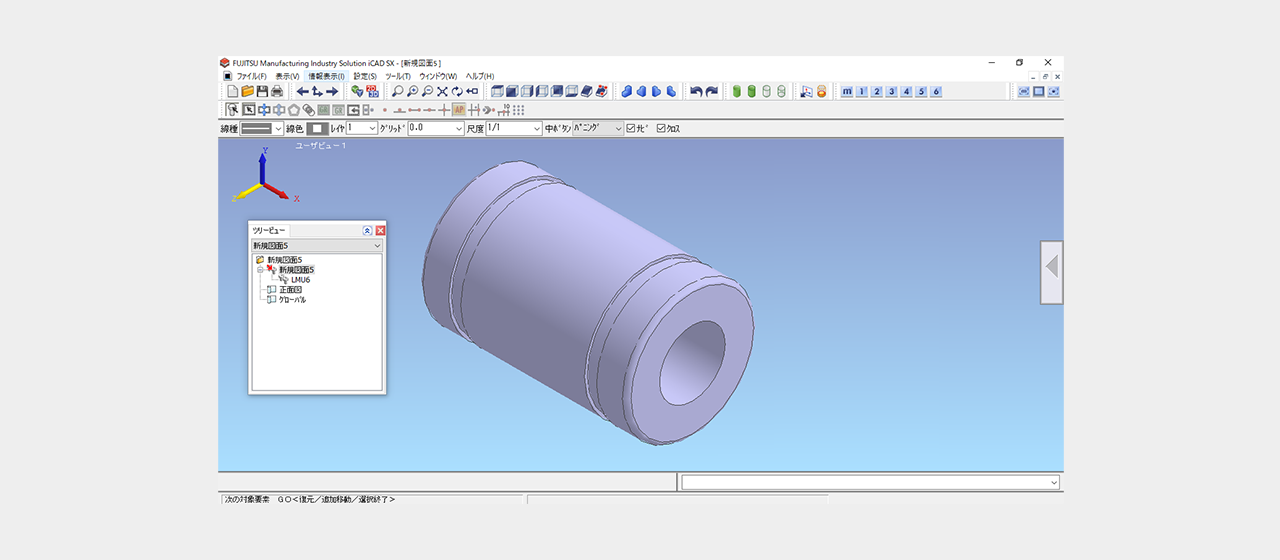This screenshot has height=560, width=1280.
Task: Click the first green cylinder display icon
Action: pyautogui.click(x=737, y=92)
